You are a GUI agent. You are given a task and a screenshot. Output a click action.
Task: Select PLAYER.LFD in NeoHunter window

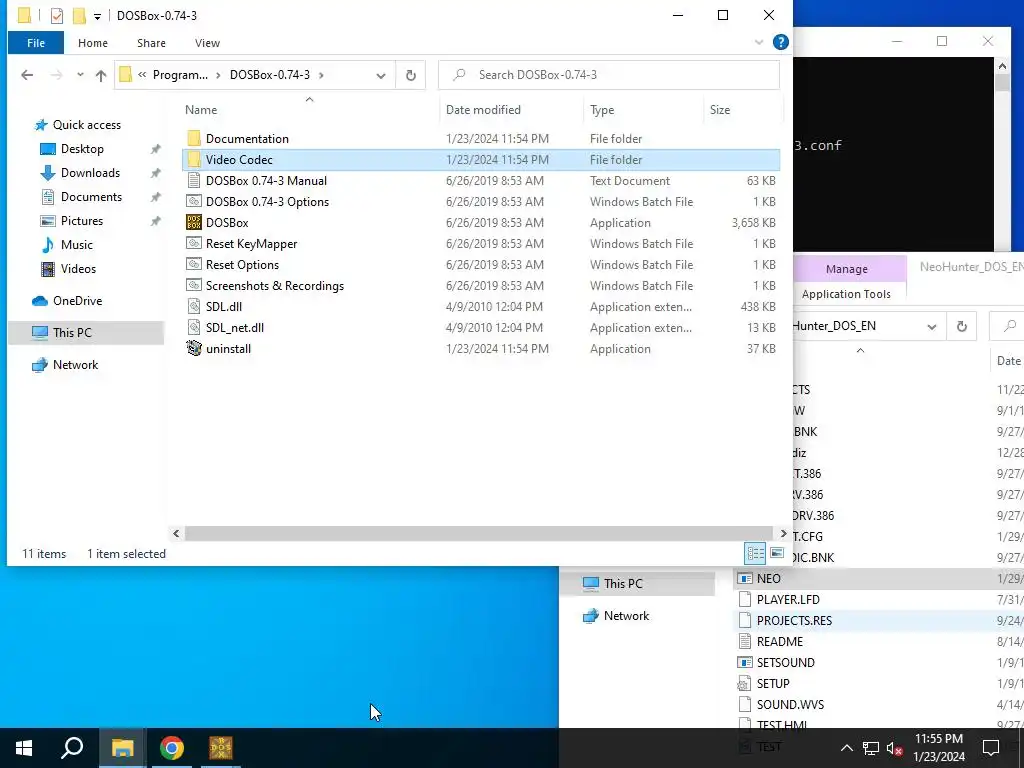(x=788, y=600)
